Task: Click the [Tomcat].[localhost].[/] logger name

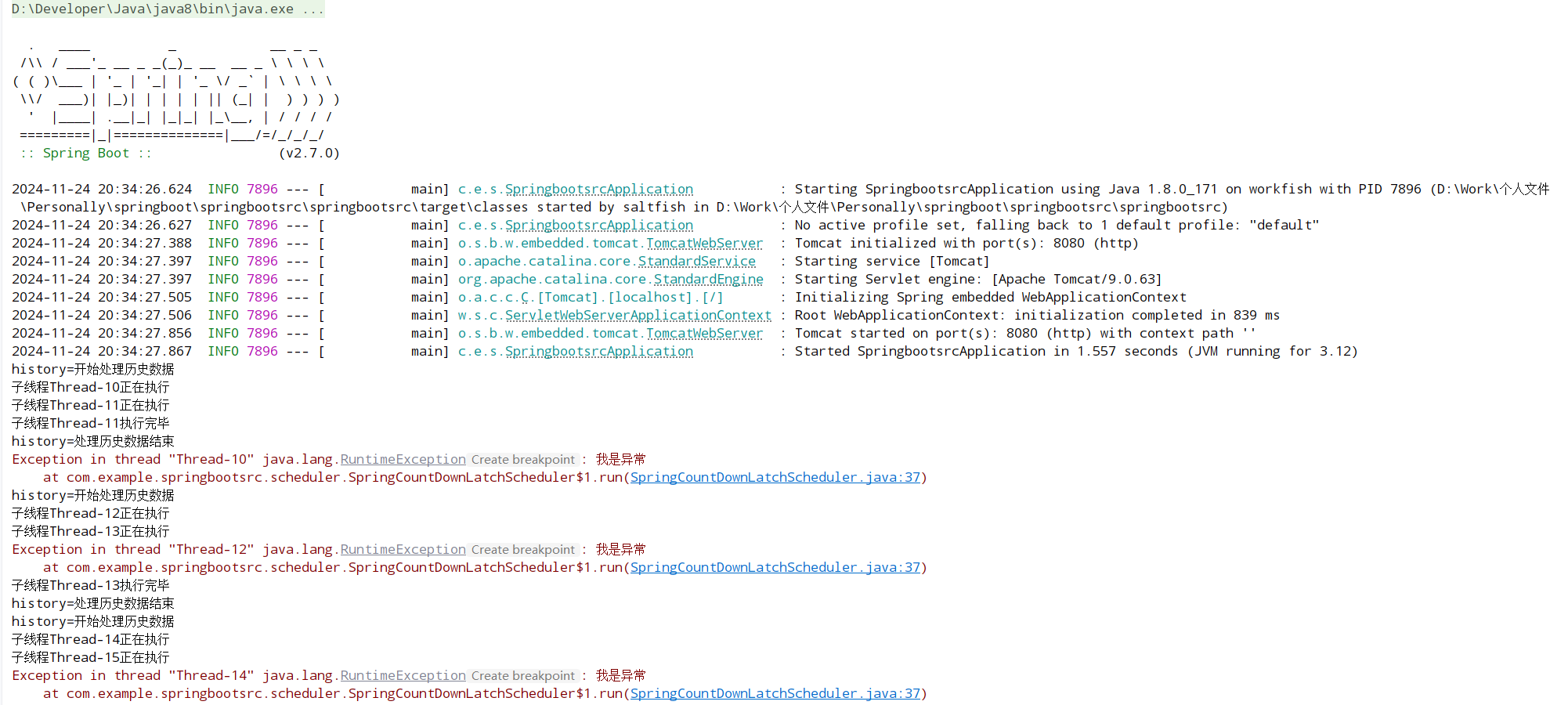Action: (630, 298)
